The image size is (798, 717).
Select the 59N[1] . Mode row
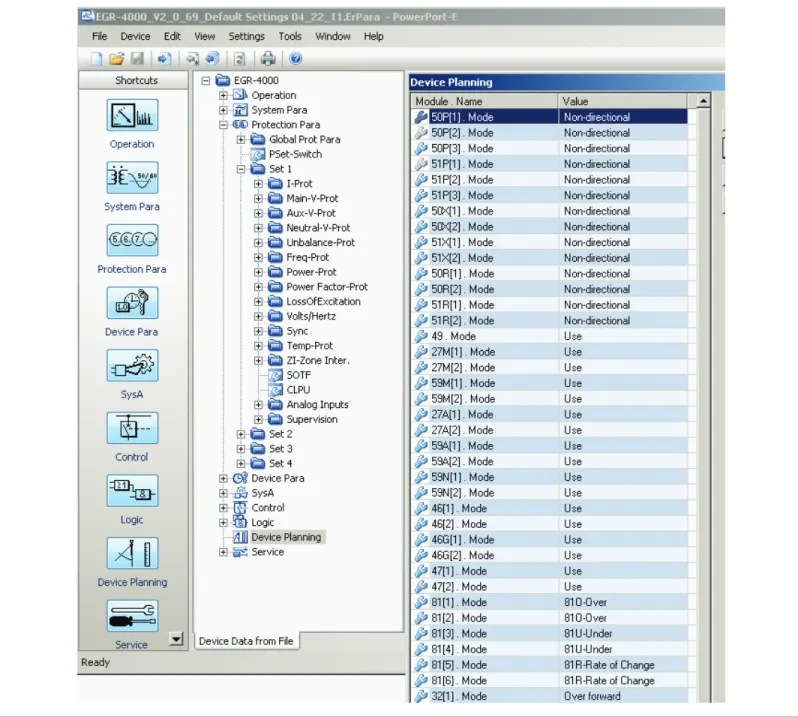(x=549, y=477)
